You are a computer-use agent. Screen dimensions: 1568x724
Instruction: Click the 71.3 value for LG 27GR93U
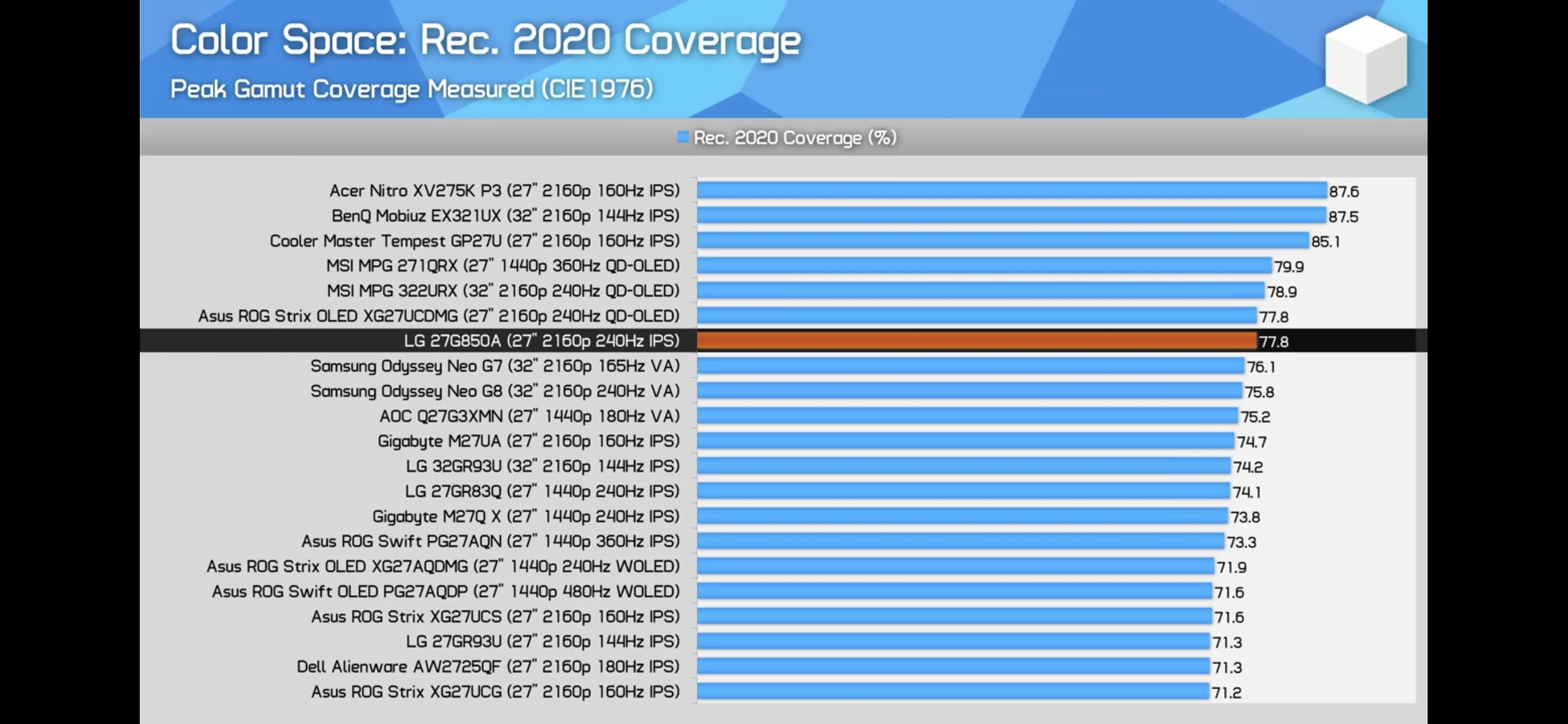(x=1227, y=642)
